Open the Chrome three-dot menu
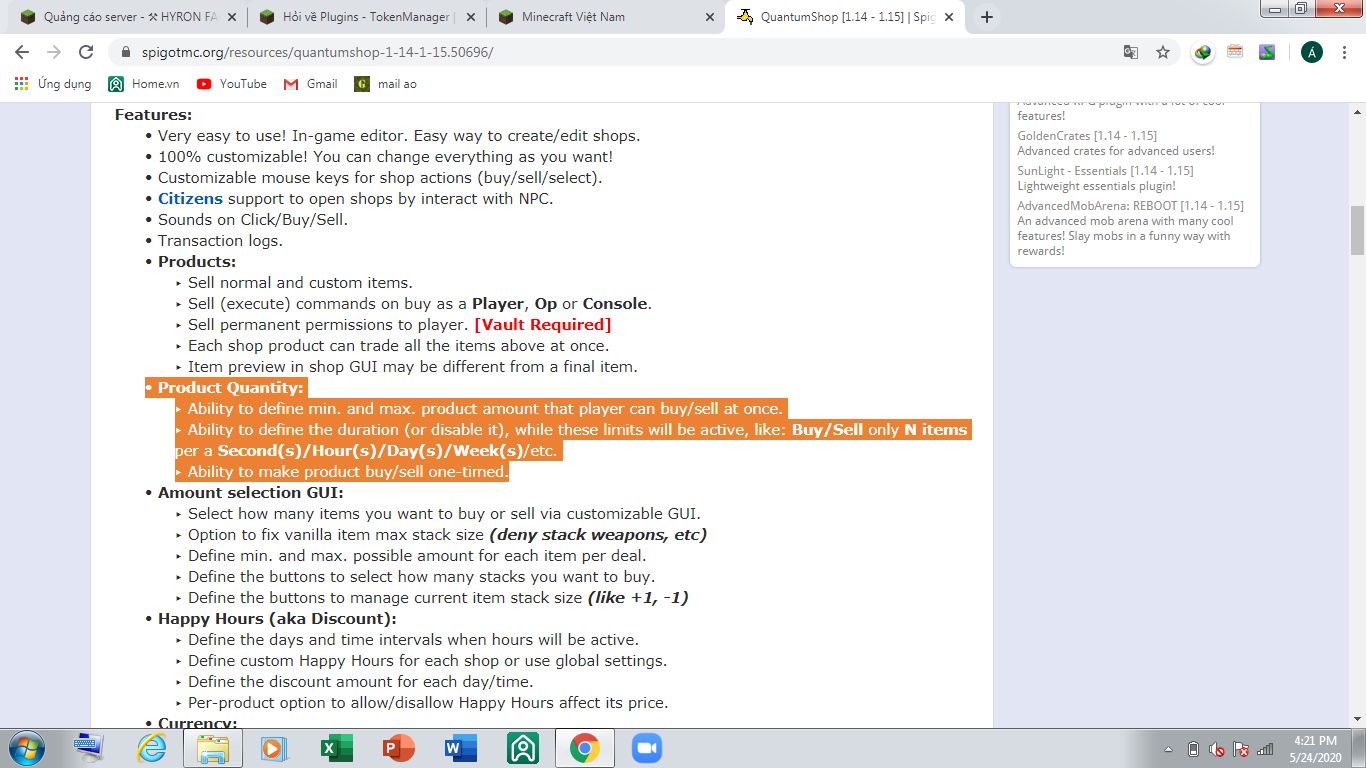Image resolution: width=1366 pixels, height=768 pixels. tap(1345, 52)
